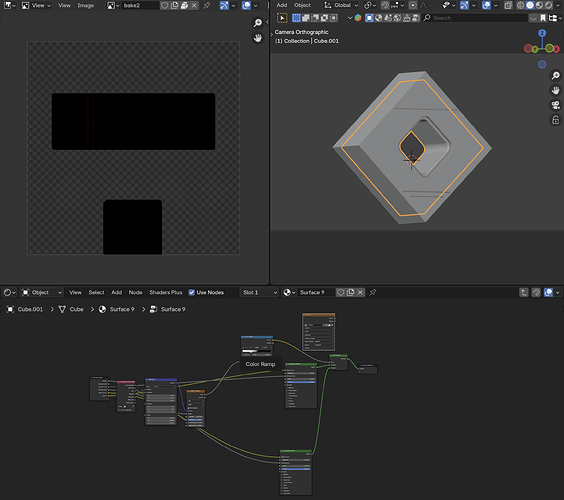Open the Shaders Plus menu
This screenshot has width=564, height=500.
click(x=166, y=292)
